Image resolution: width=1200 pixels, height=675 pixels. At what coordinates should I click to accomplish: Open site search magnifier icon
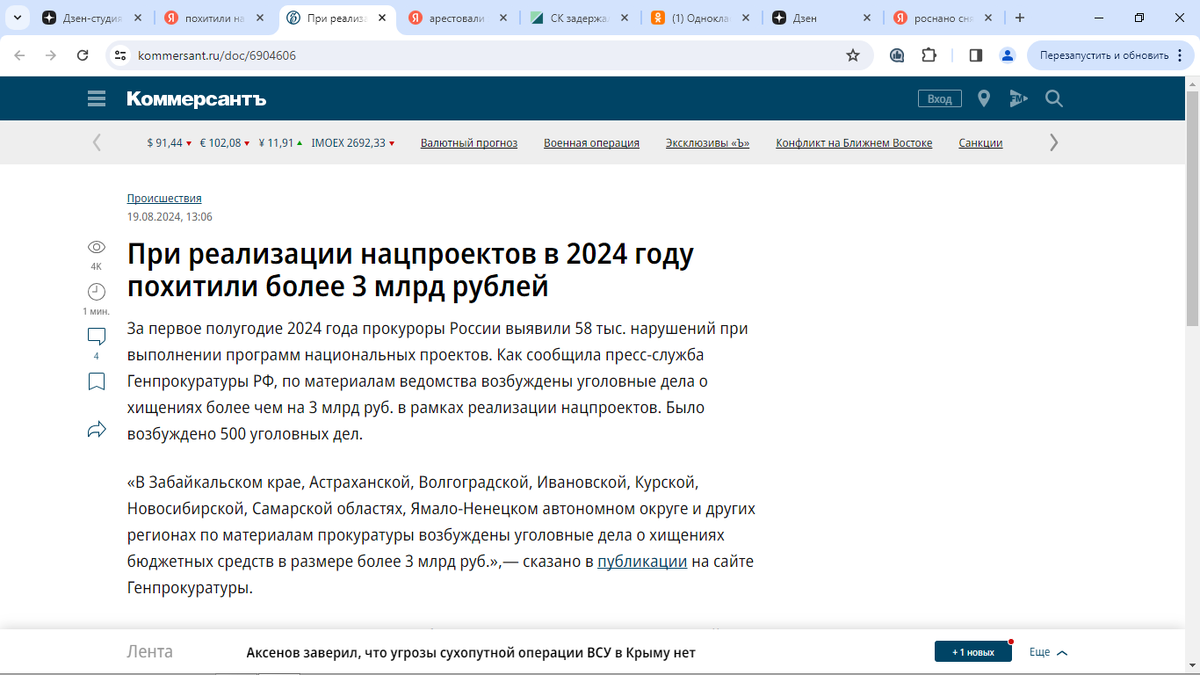pyautogui.click(x=1054, y=98)
